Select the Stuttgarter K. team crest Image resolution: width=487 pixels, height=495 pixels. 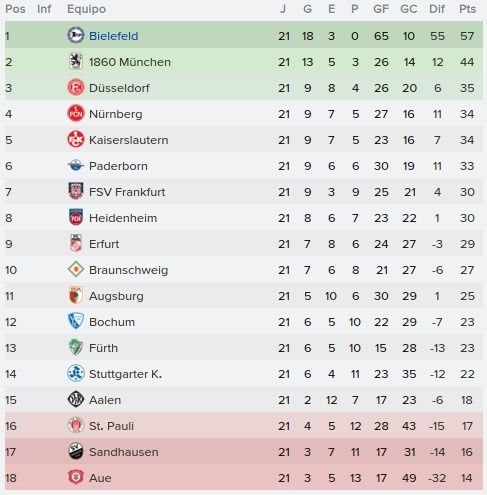(x=76, y=373)
